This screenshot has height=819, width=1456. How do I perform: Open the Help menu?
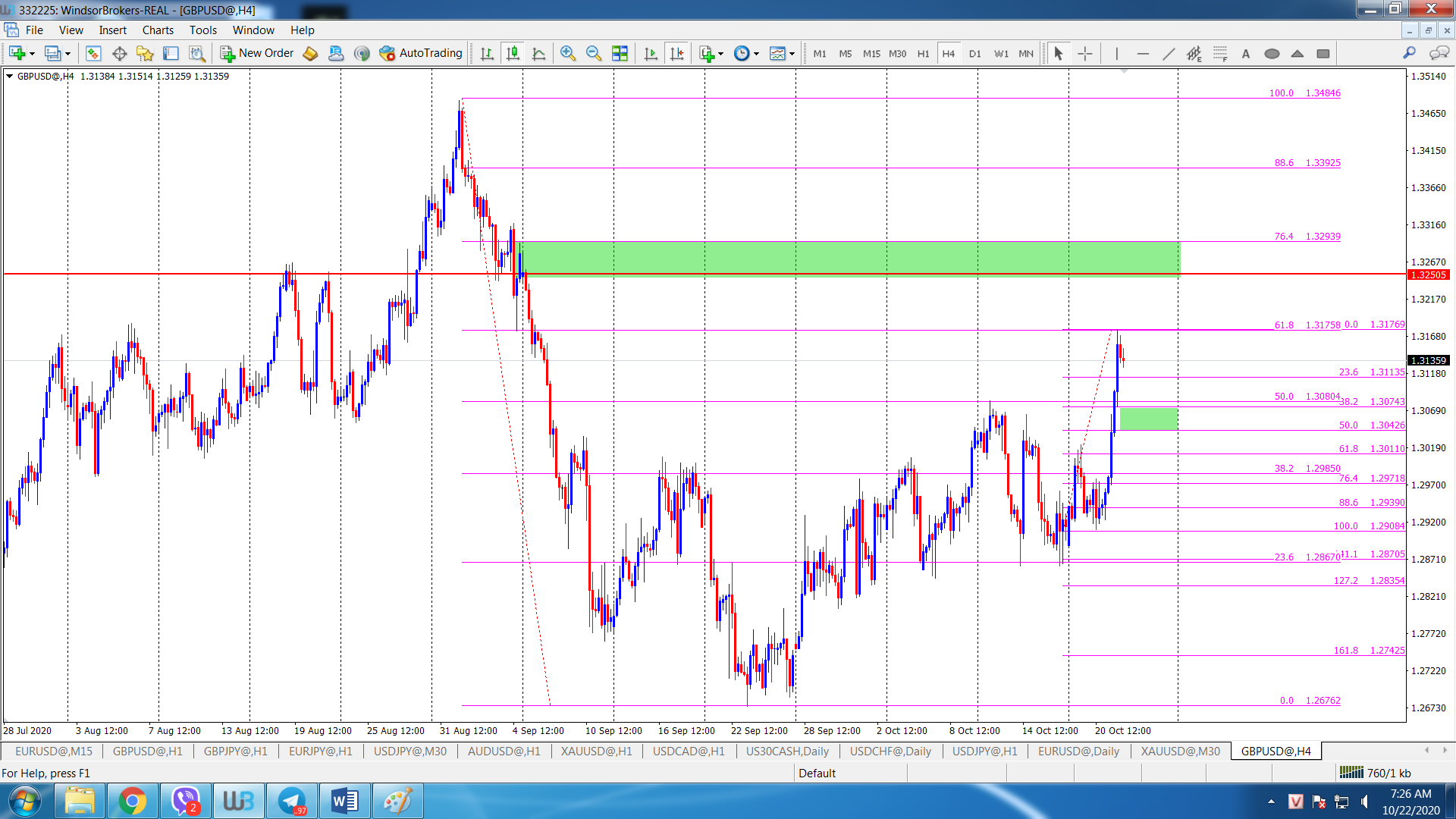coord(302,30)
